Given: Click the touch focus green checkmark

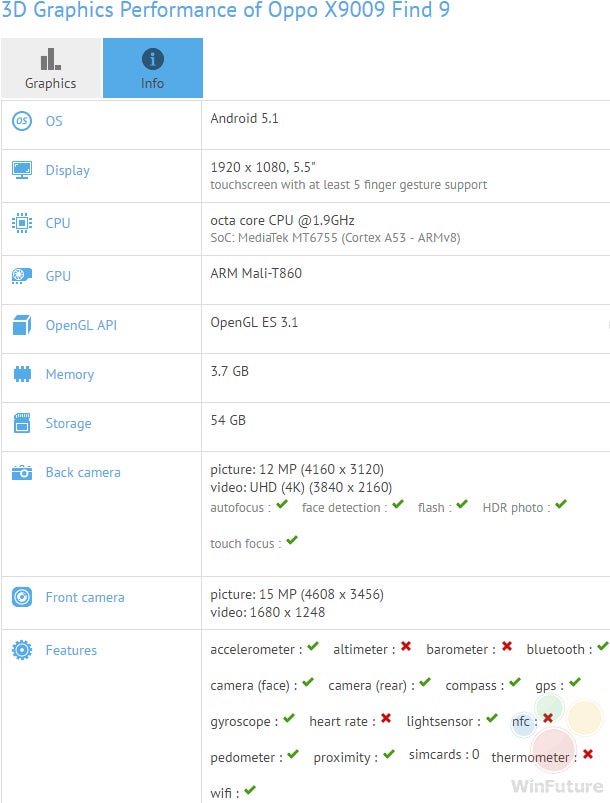Looking at the screenshot, I should [292, 540].
